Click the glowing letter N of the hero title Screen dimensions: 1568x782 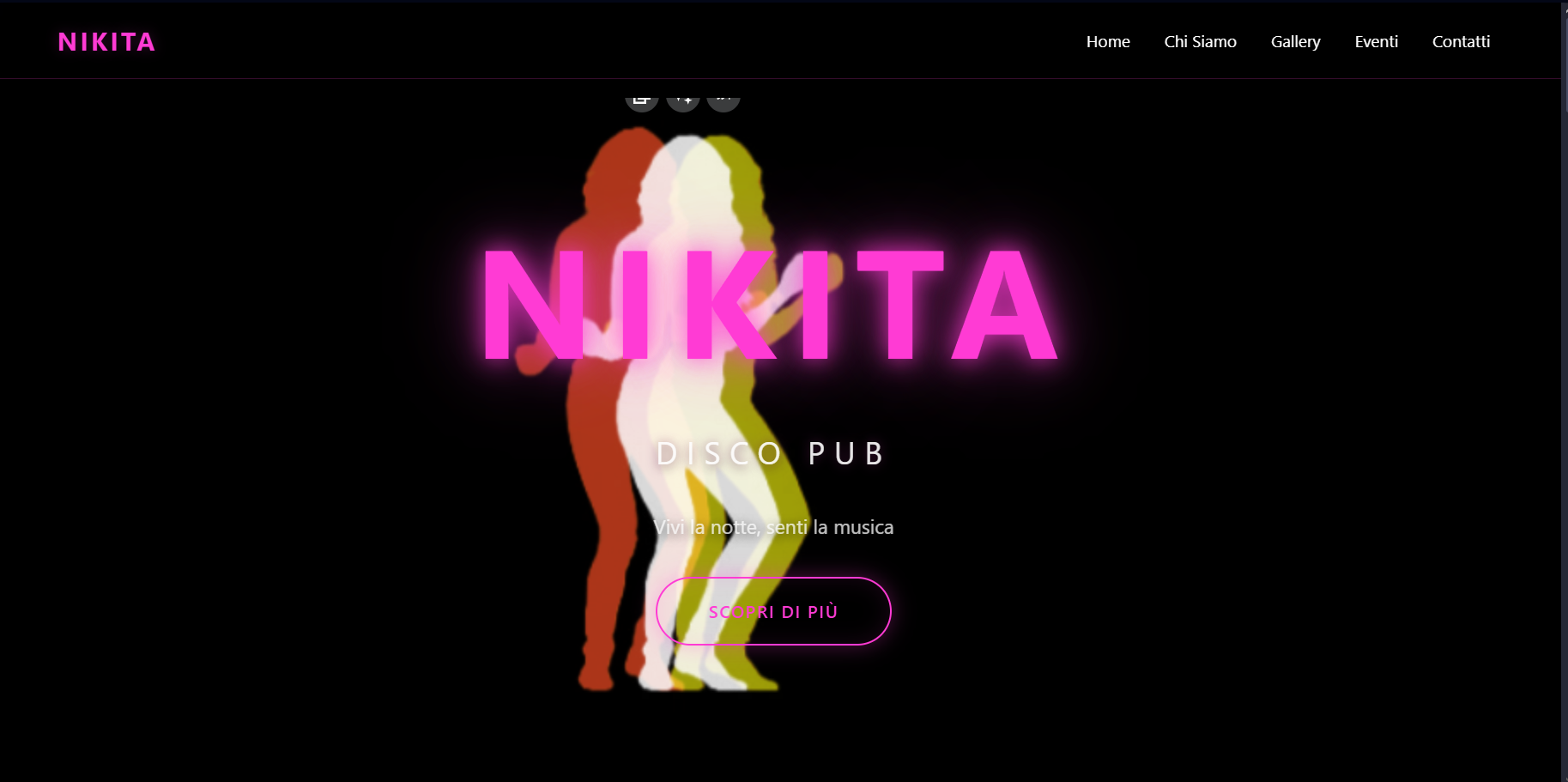[x=534, y=305]
